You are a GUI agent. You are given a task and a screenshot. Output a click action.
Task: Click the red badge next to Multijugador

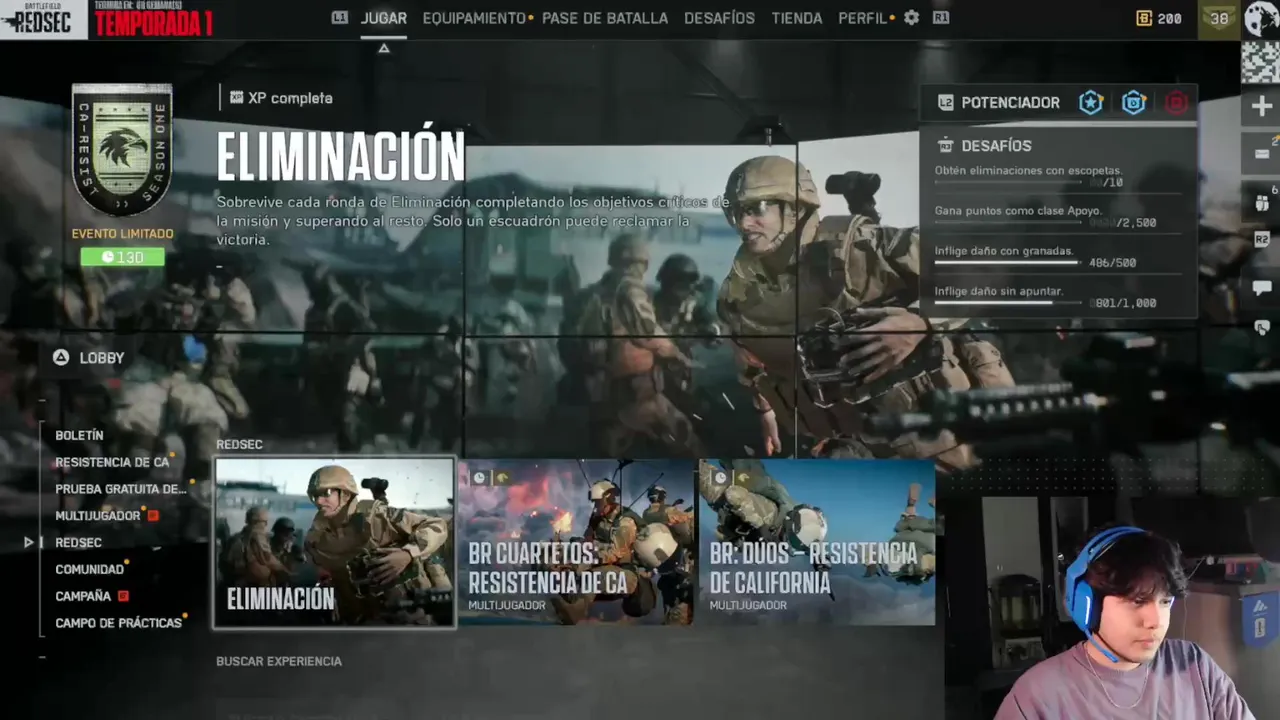(153, 516)
